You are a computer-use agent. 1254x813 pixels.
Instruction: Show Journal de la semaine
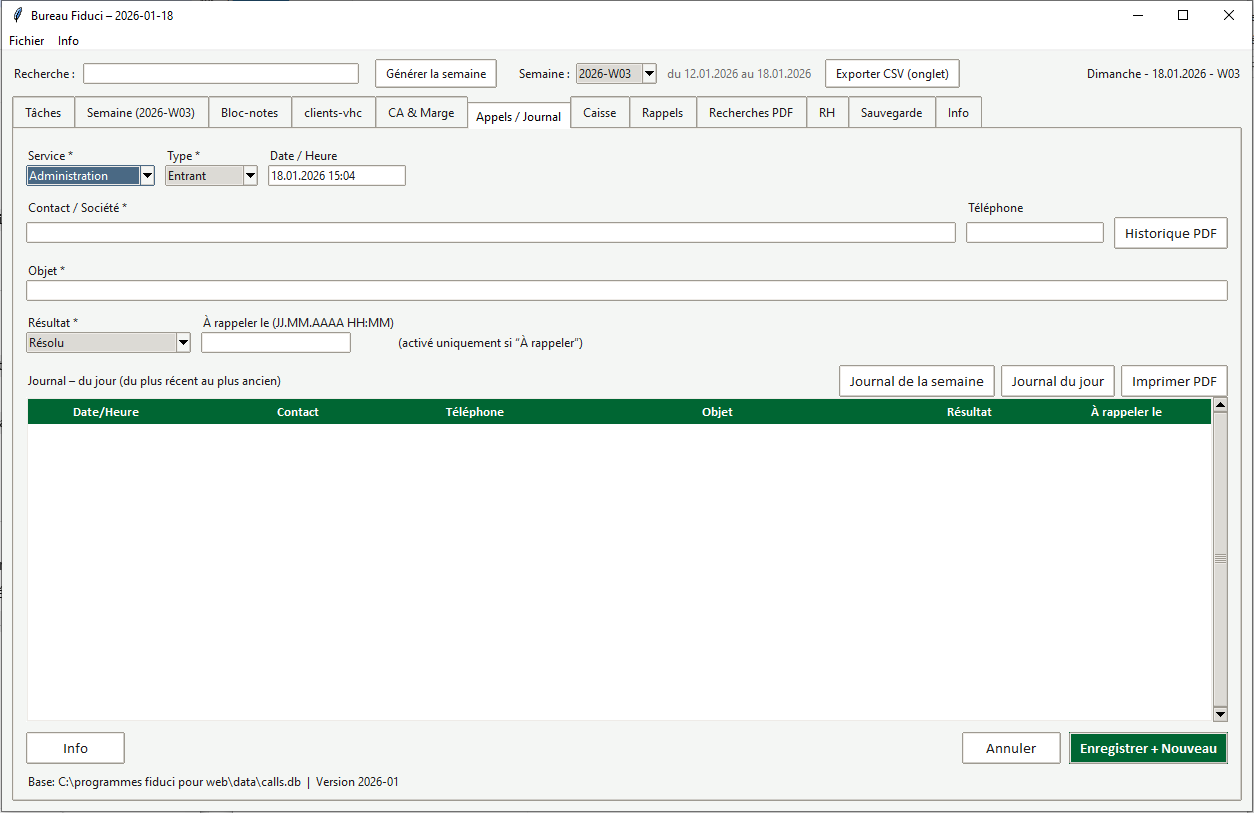[x=916, y=381]
